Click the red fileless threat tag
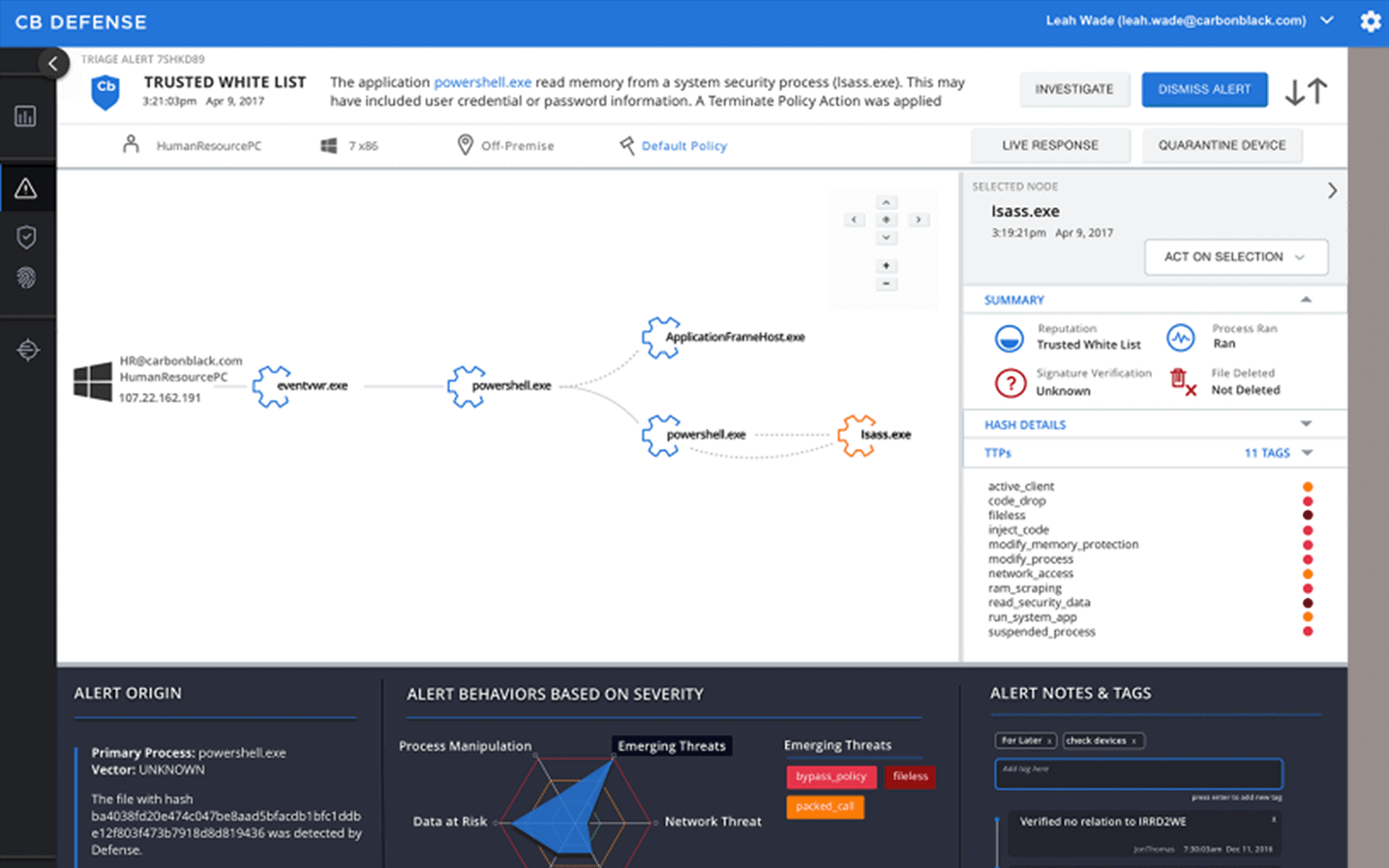This screenshot has width=1389, height=868. pyautogui.click(x=910, y=777)
